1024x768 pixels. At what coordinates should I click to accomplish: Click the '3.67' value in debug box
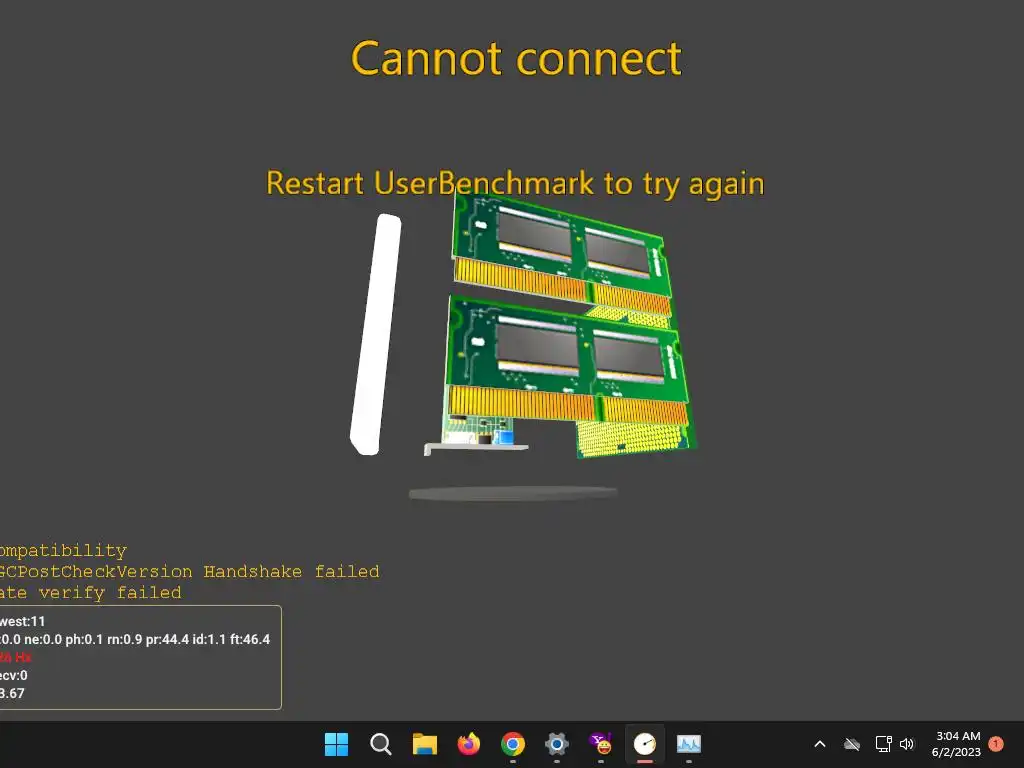pyautogui.click(x=12, y=693)
